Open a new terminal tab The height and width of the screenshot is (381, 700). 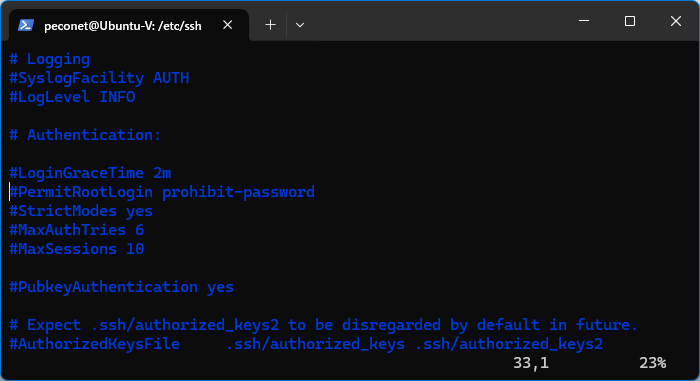click(x=270, y=25)
